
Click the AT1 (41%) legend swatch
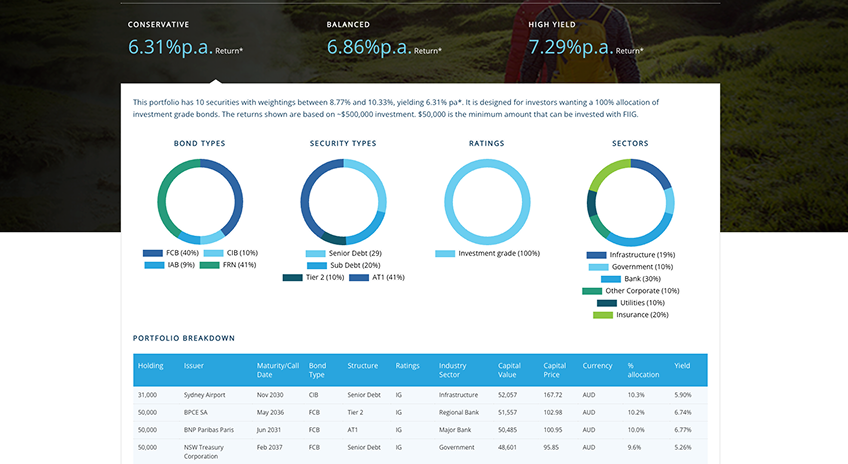[359, 277]
